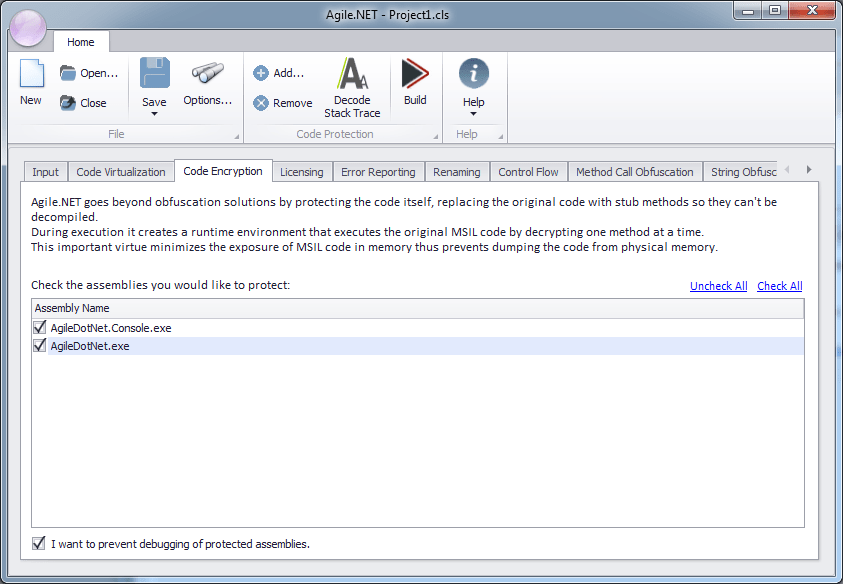The height and width of the screenshot is (584, 843).
Task: Uncheck the AgileDotNet.Console.exe checkbox
Action: [39, 327]
